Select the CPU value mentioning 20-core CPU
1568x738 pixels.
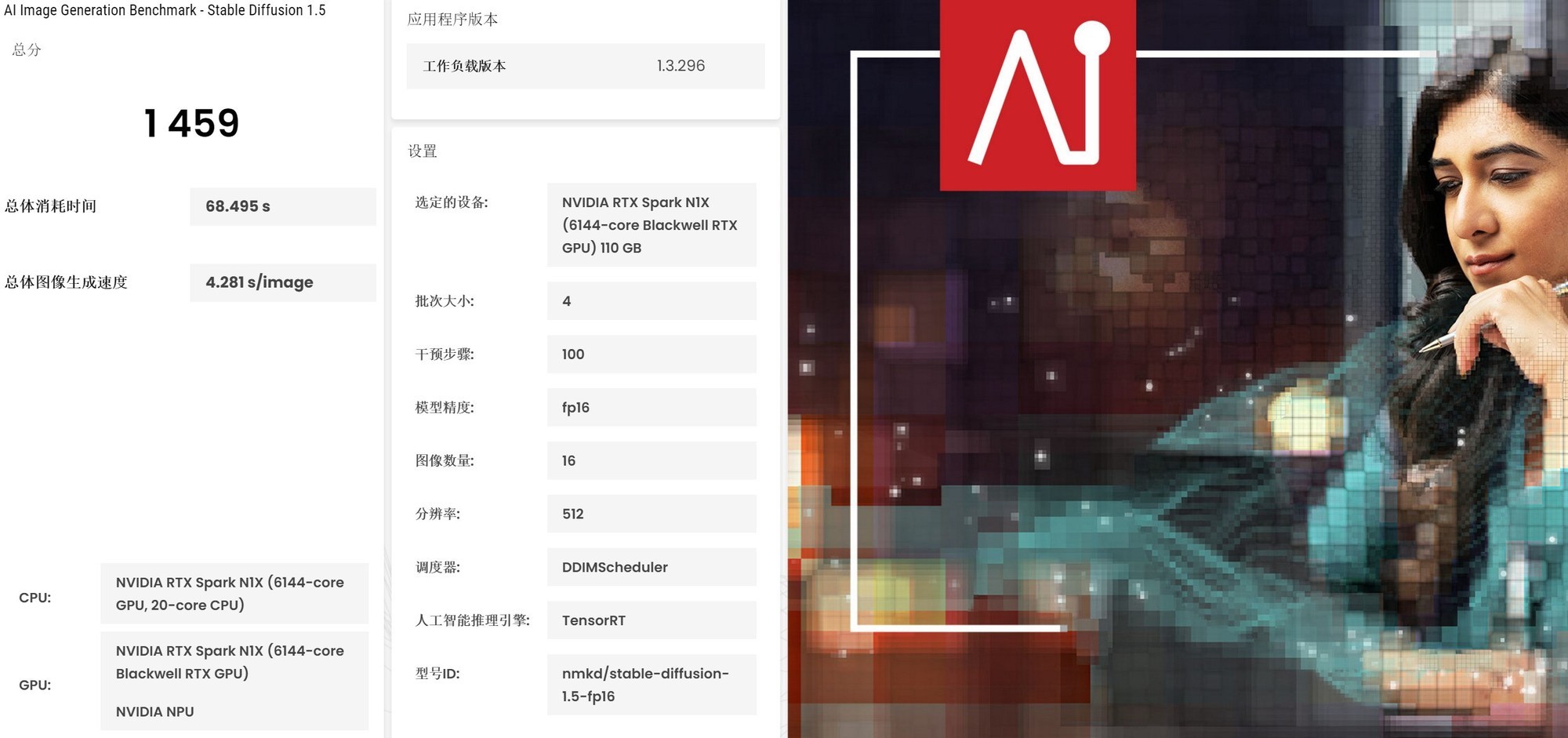click(234, 594)
